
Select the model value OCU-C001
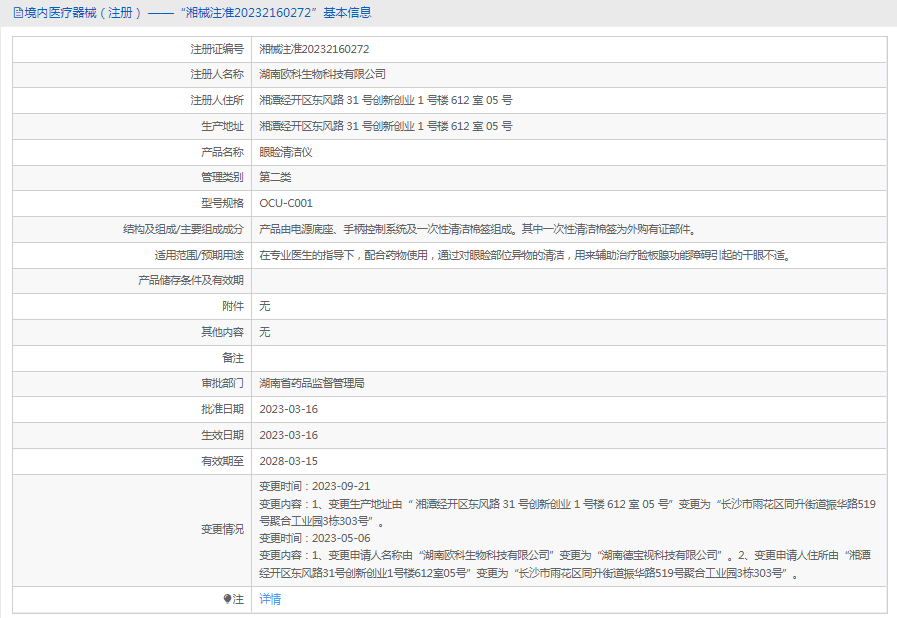tap(286, 203)
